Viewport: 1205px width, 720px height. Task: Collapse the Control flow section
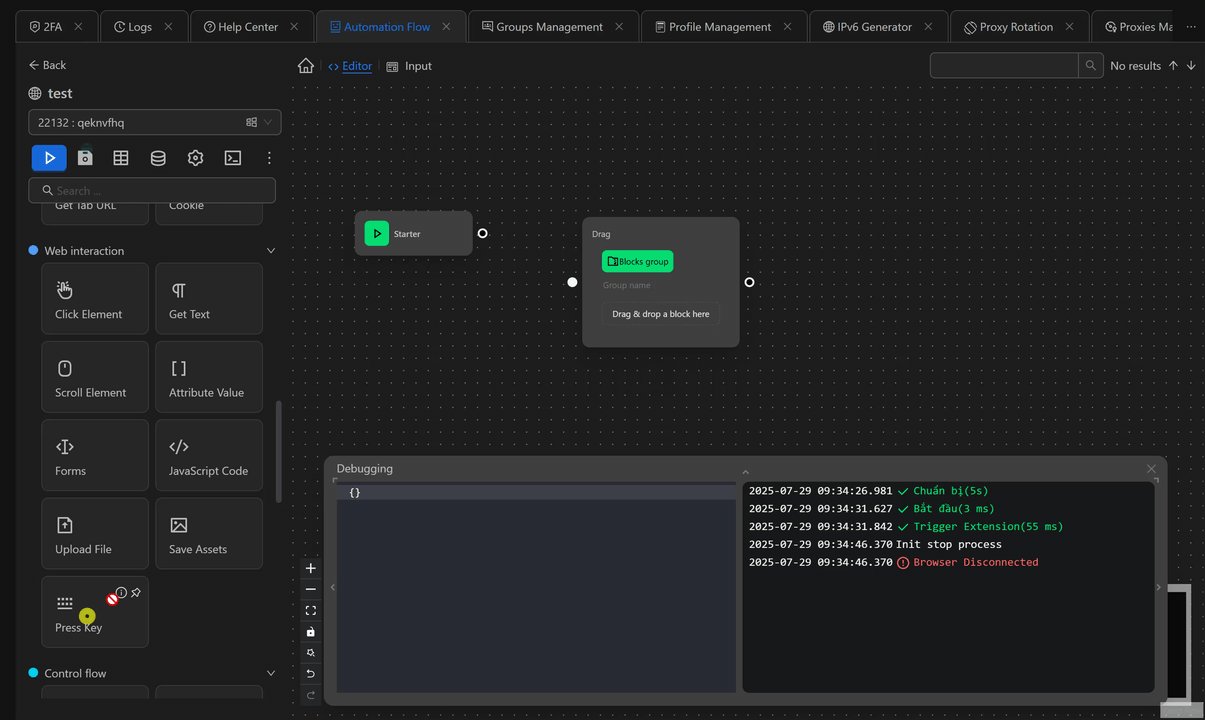click(x=270, y=674)
